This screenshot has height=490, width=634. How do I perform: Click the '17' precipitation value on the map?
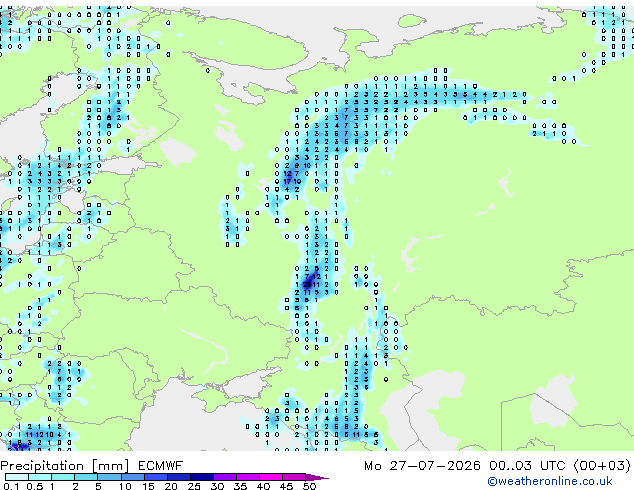click(287, 182)
